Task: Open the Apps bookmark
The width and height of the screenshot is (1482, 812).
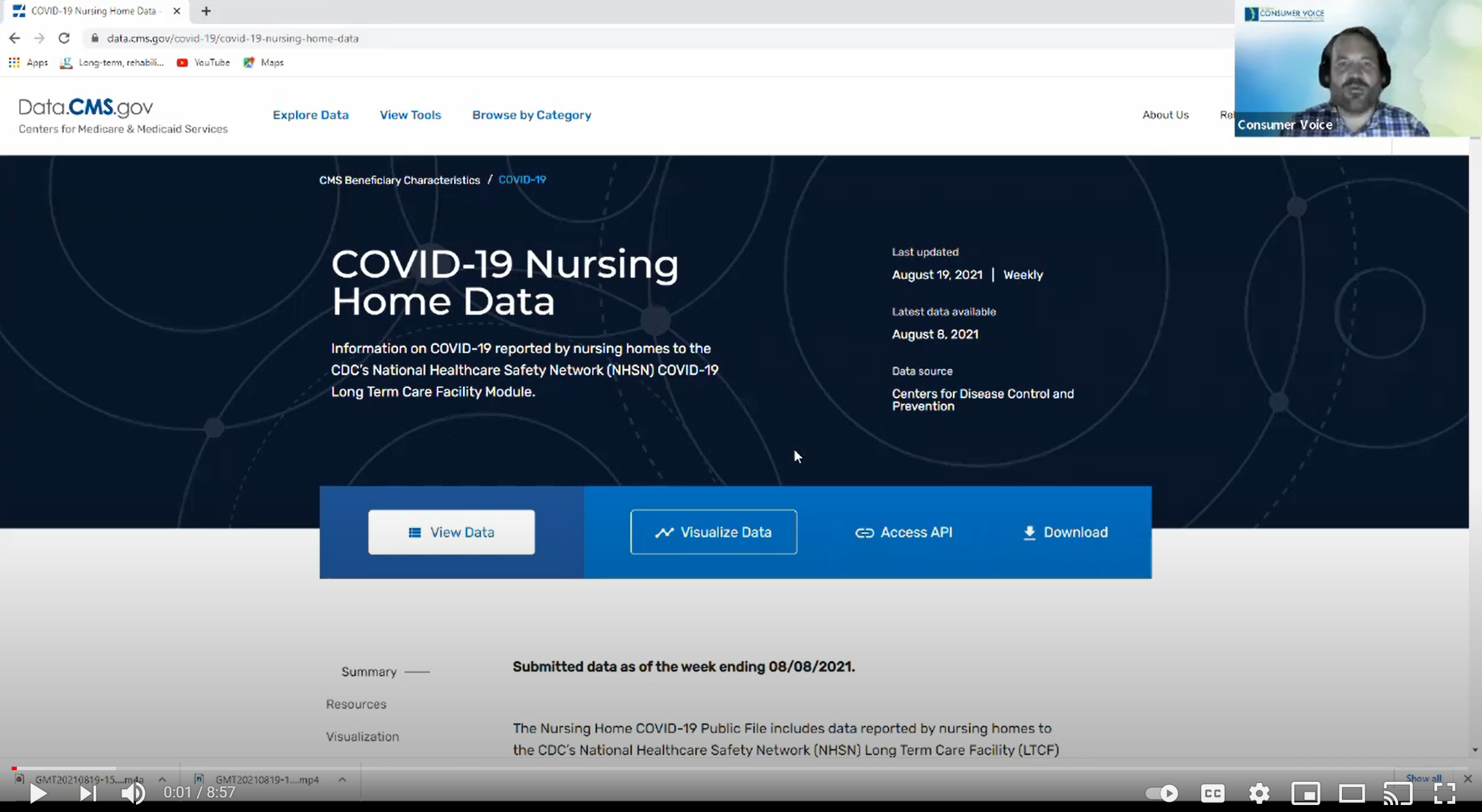Action: click(28, 62)
